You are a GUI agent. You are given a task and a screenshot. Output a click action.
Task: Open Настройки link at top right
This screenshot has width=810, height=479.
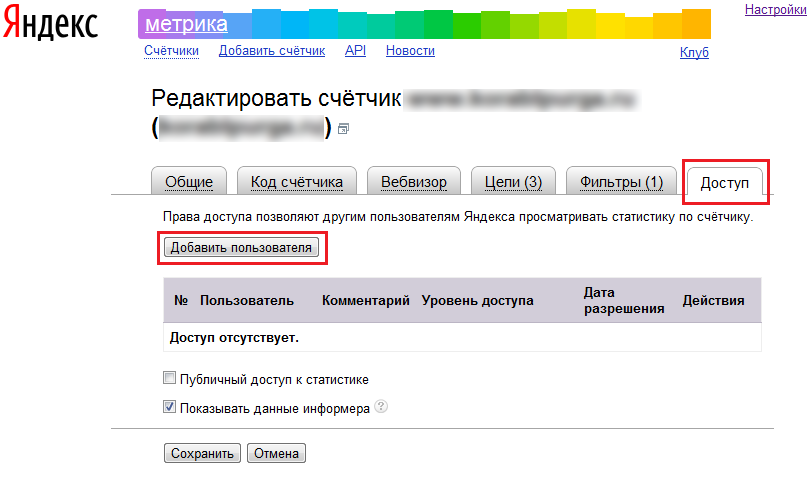click(x=775, y=9)
